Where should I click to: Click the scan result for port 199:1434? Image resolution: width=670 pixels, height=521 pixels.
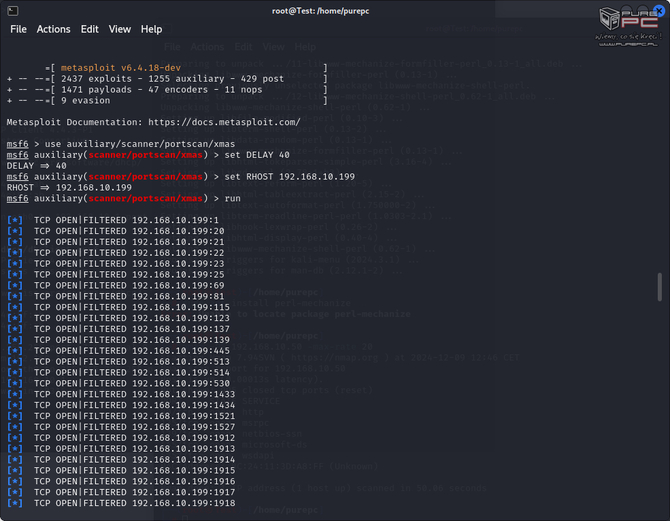pyautogui.click(x=121, y=405)
